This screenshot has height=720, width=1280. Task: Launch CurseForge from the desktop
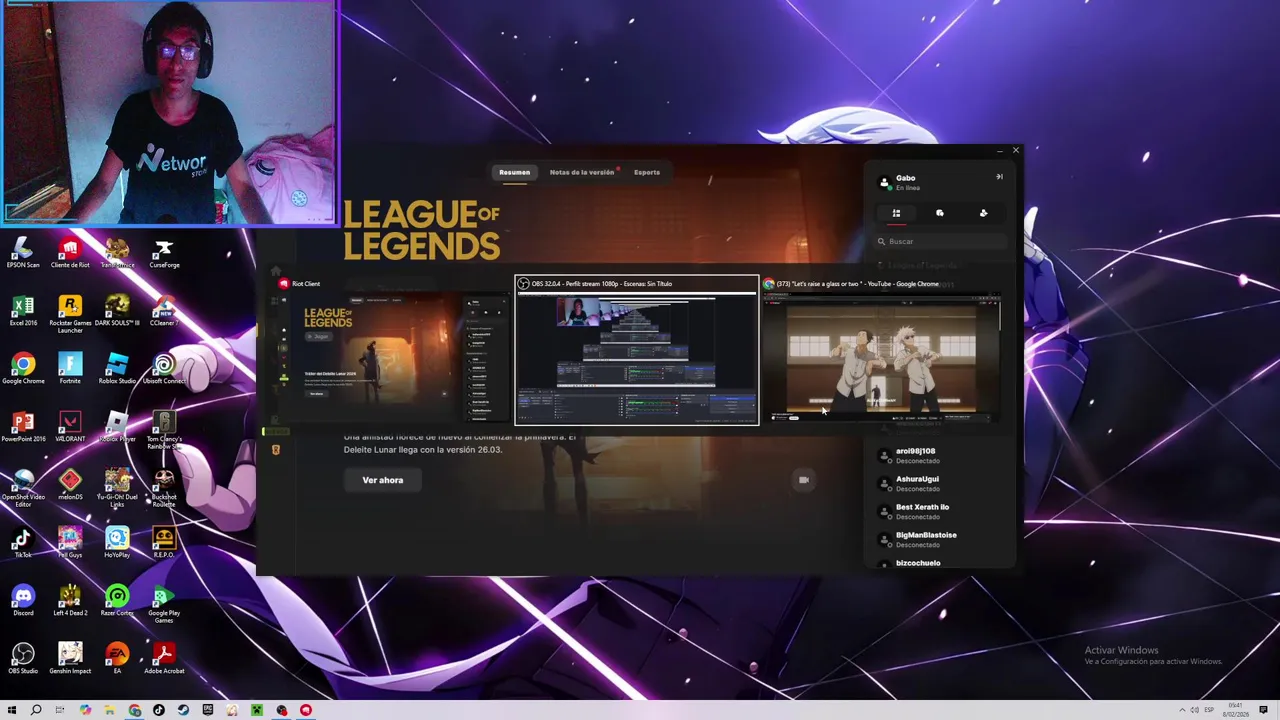[164, 252]
